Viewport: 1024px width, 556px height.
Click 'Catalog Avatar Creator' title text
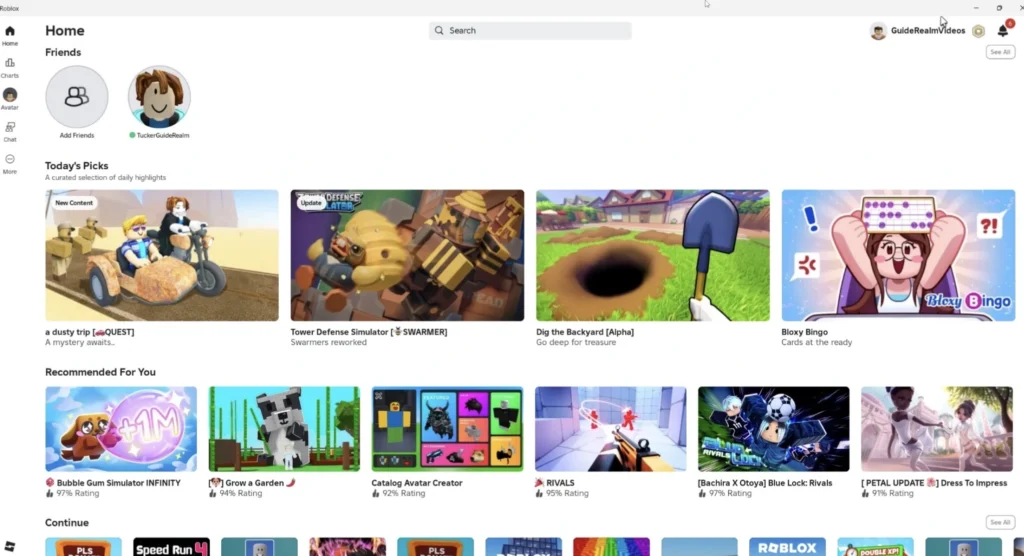click(x=417, y=483)
